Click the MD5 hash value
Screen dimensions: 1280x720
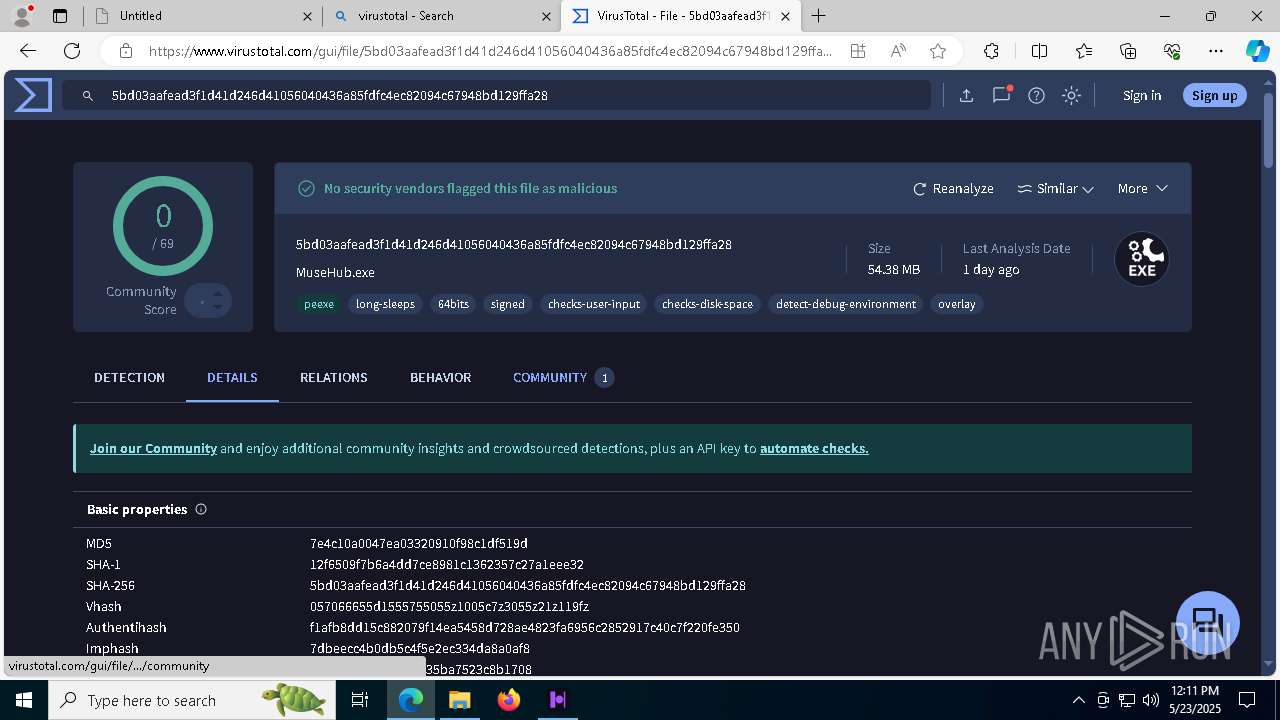pos(418,543)
